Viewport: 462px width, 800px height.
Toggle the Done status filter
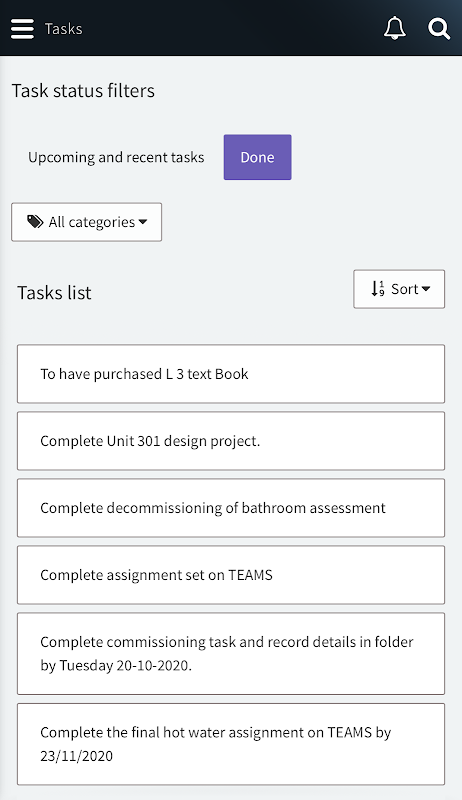(x=258, y=157)
